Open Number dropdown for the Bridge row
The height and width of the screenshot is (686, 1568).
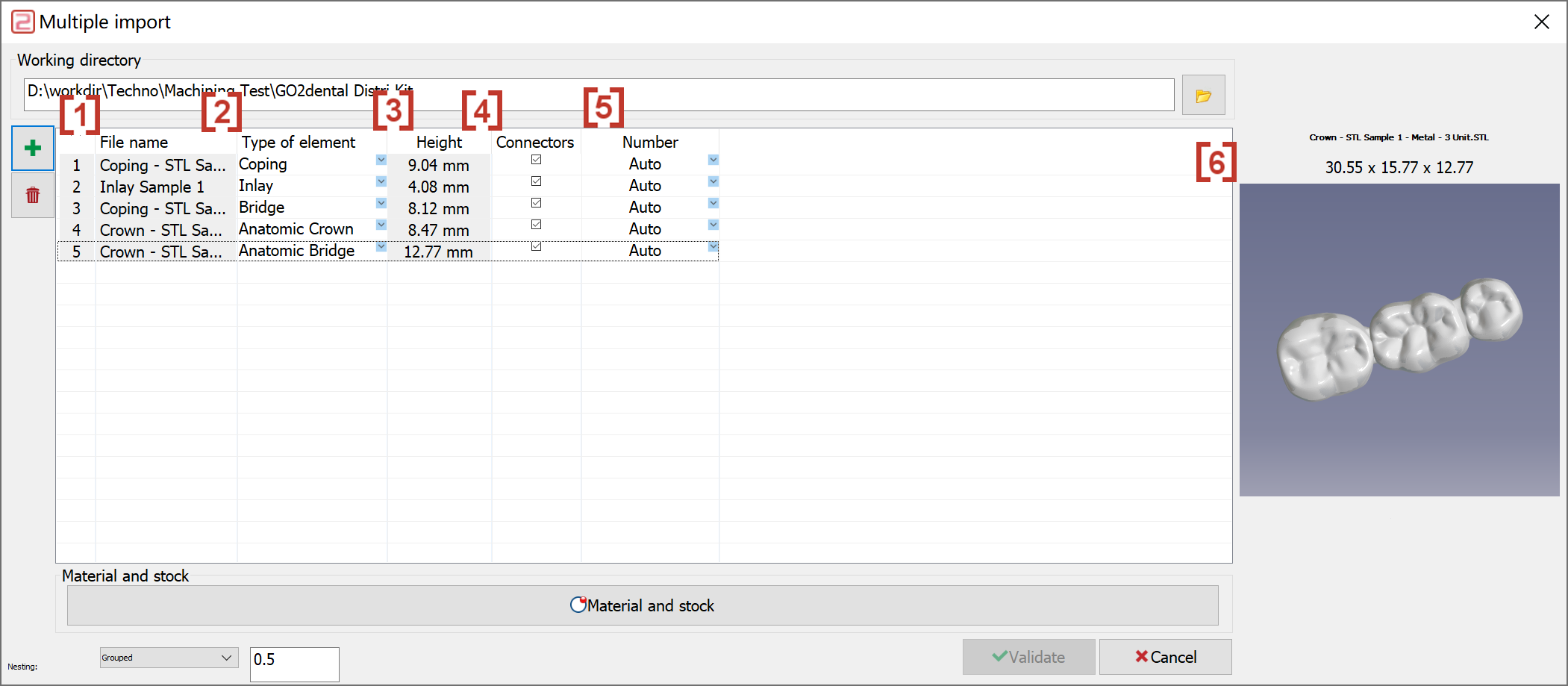713,203
